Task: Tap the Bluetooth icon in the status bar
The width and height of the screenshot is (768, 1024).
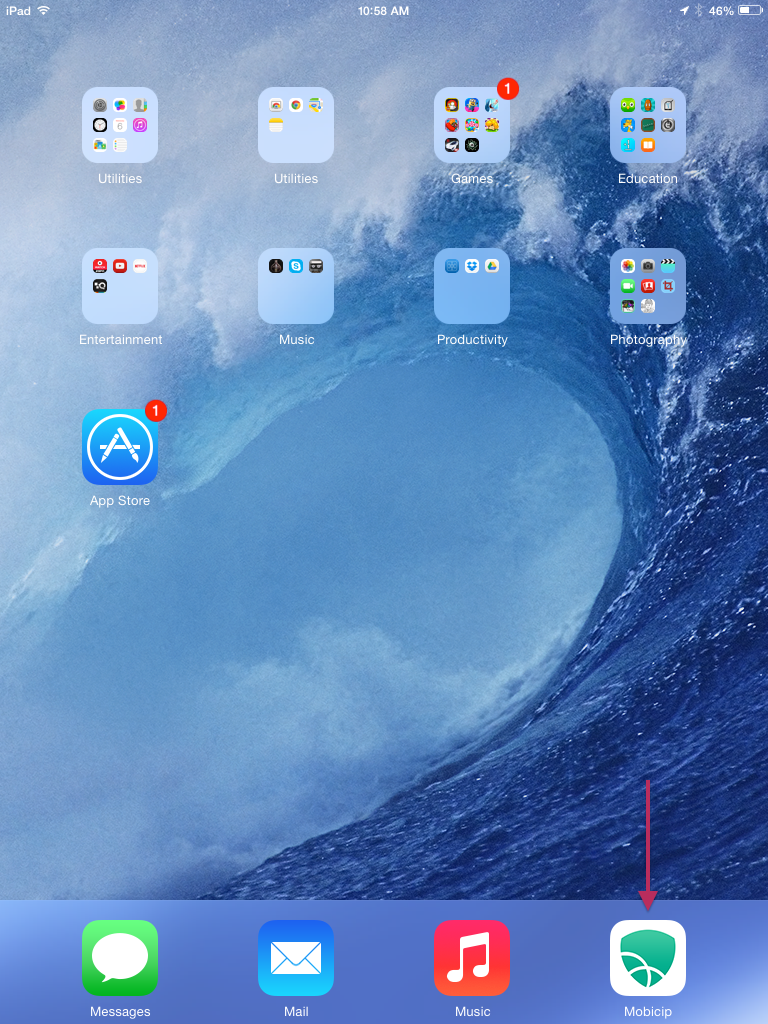Action: [698, 10]
